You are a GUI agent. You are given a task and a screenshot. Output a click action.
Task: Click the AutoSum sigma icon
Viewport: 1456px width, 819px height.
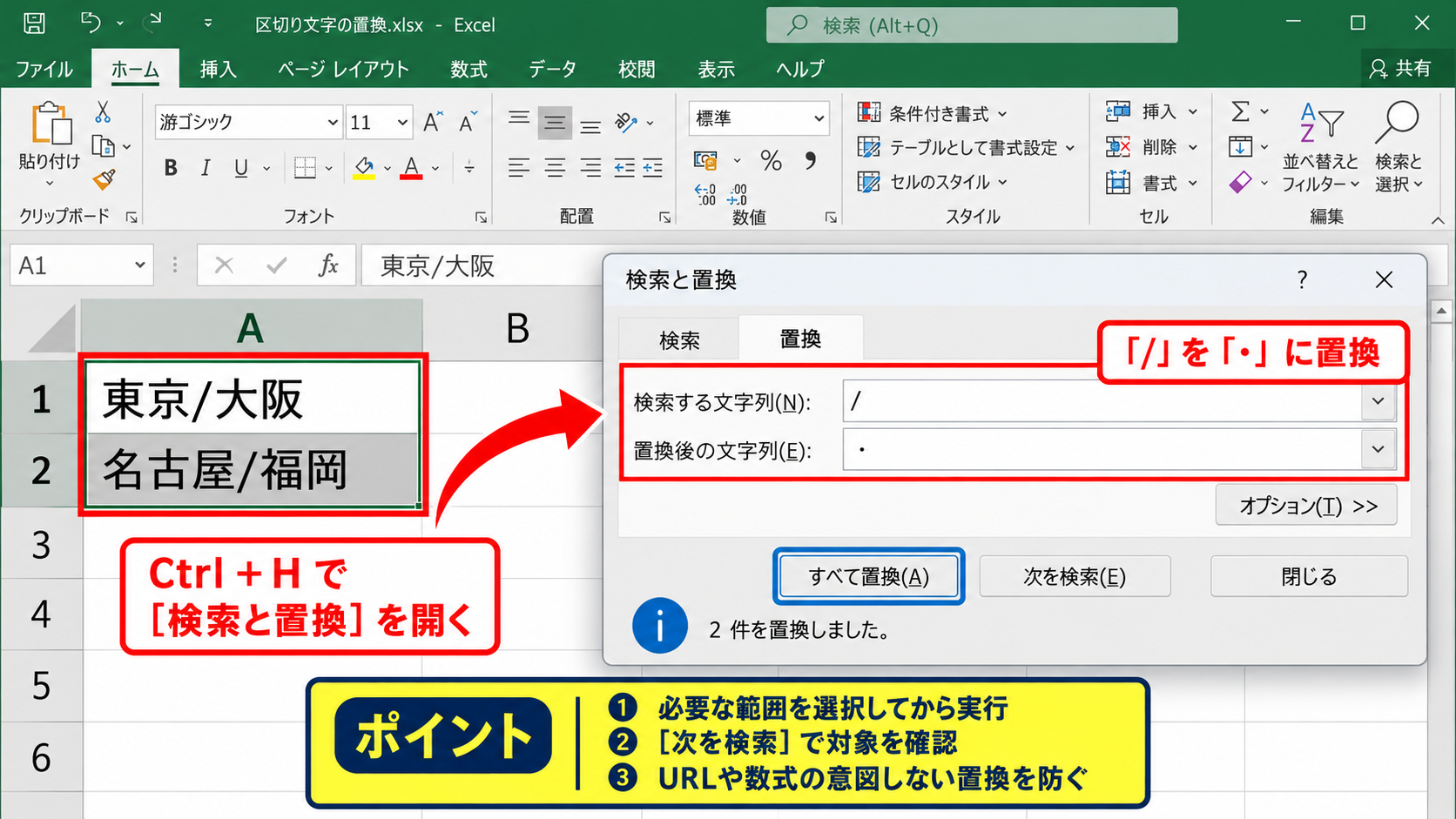[1240, 111]
